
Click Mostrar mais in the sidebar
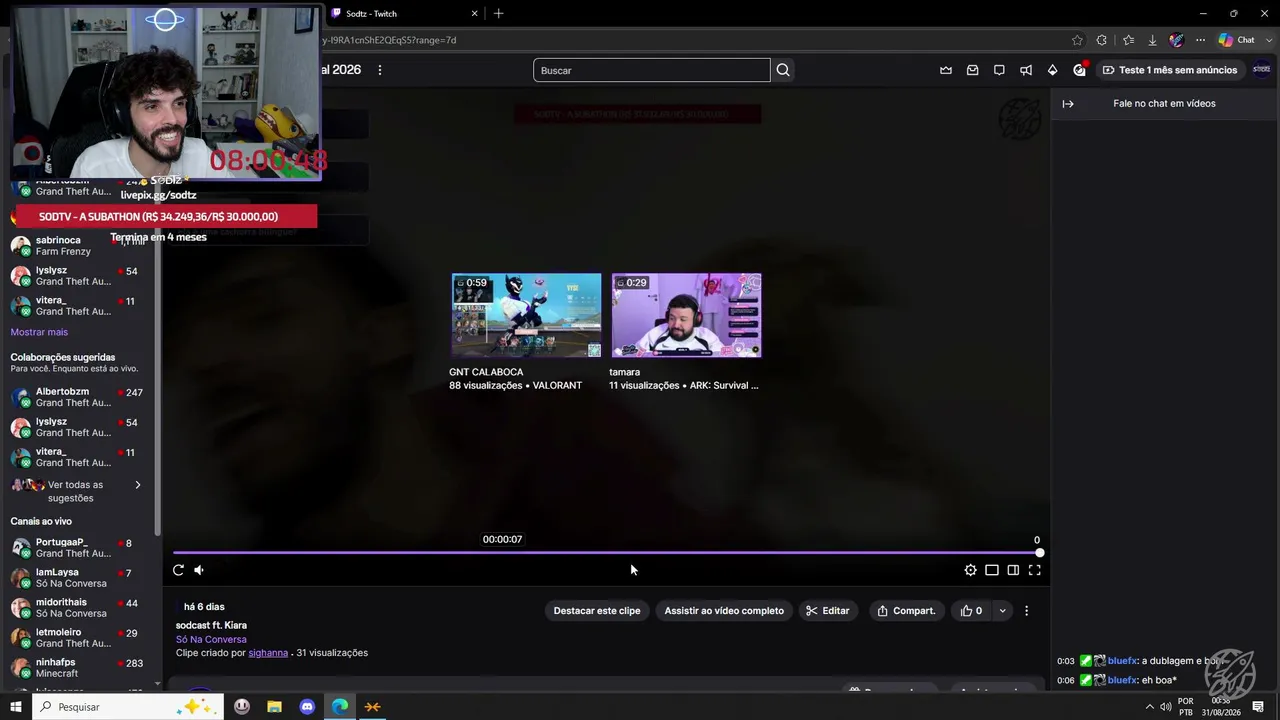tap(39, 332)
